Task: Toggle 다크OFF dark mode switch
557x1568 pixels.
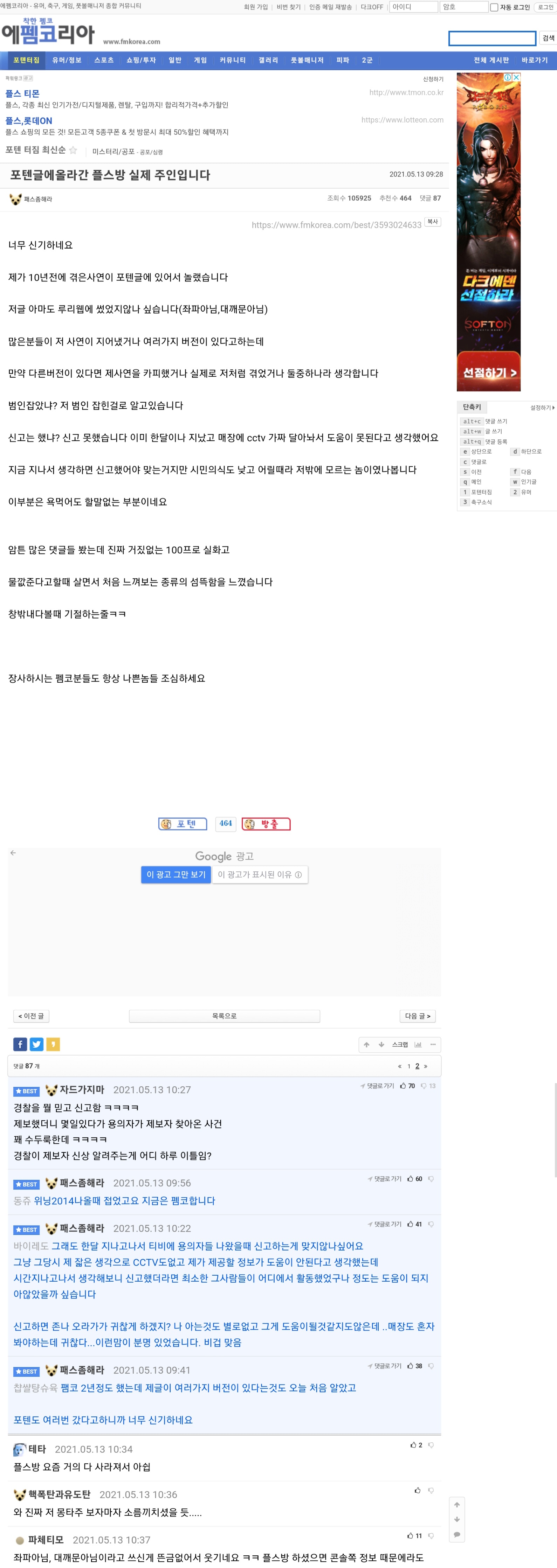Action: click(372, 7)
